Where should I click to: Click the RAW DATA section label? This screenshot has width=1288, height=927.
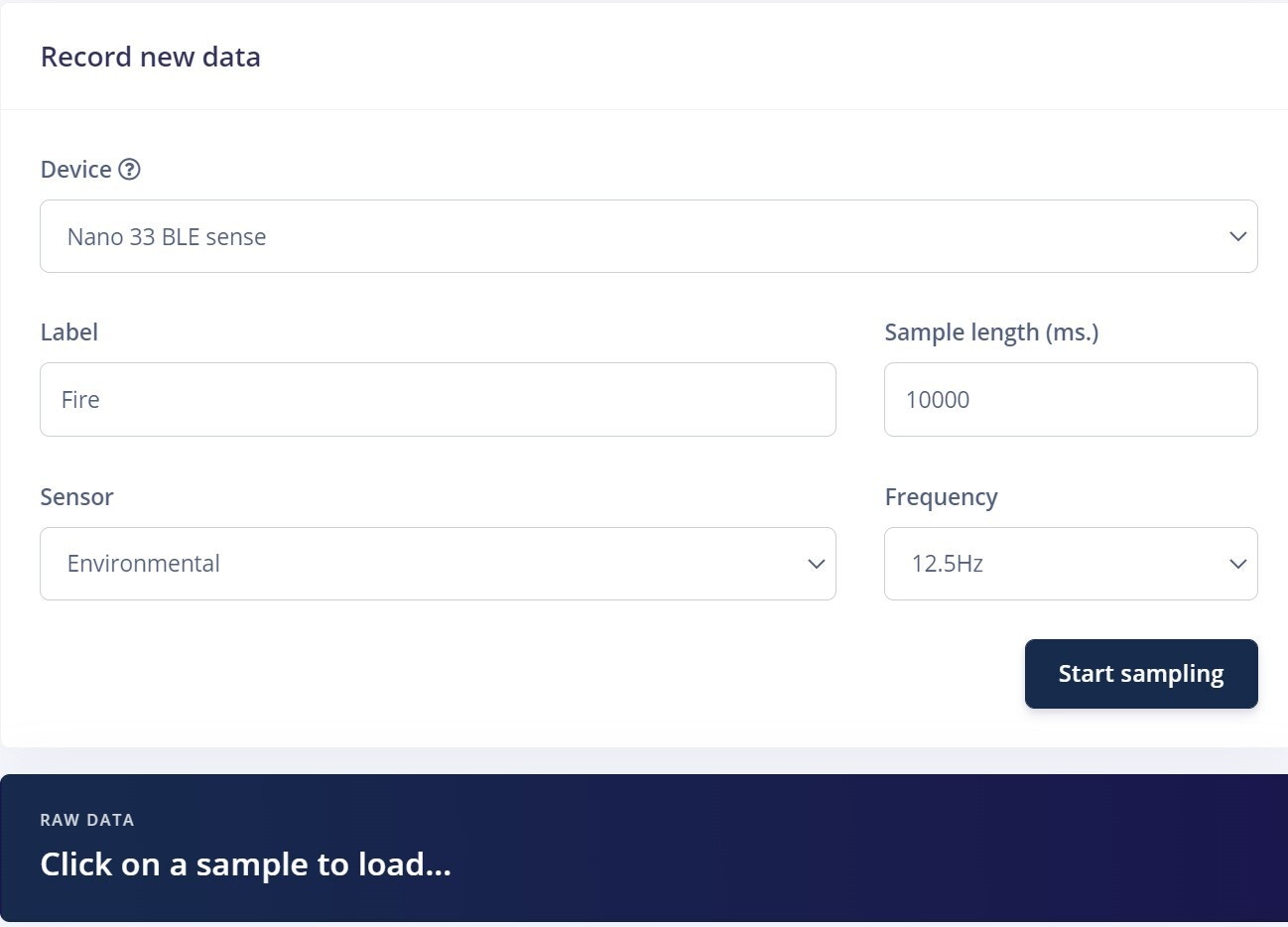point(87,820)
